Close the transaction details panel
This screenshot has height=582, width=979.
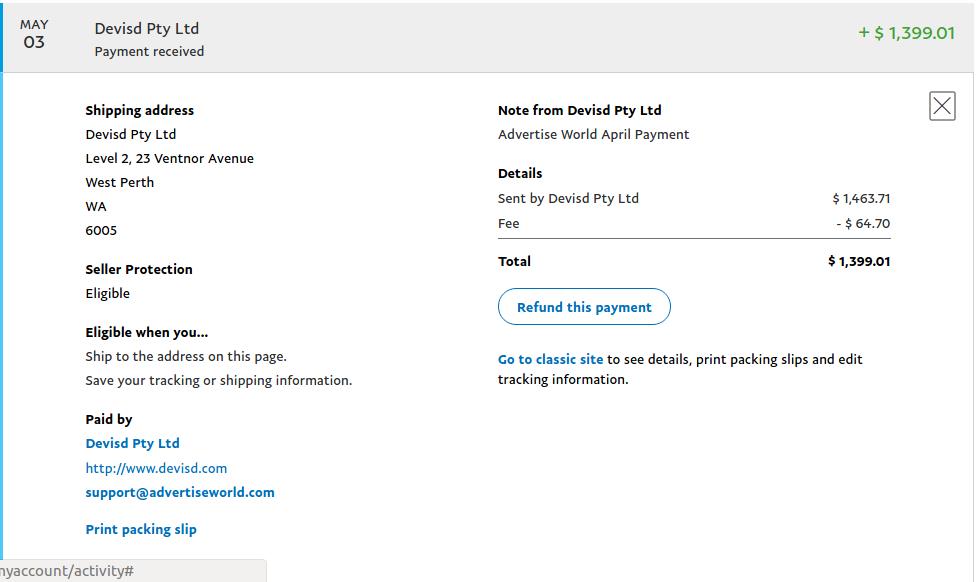coord(942,106)
